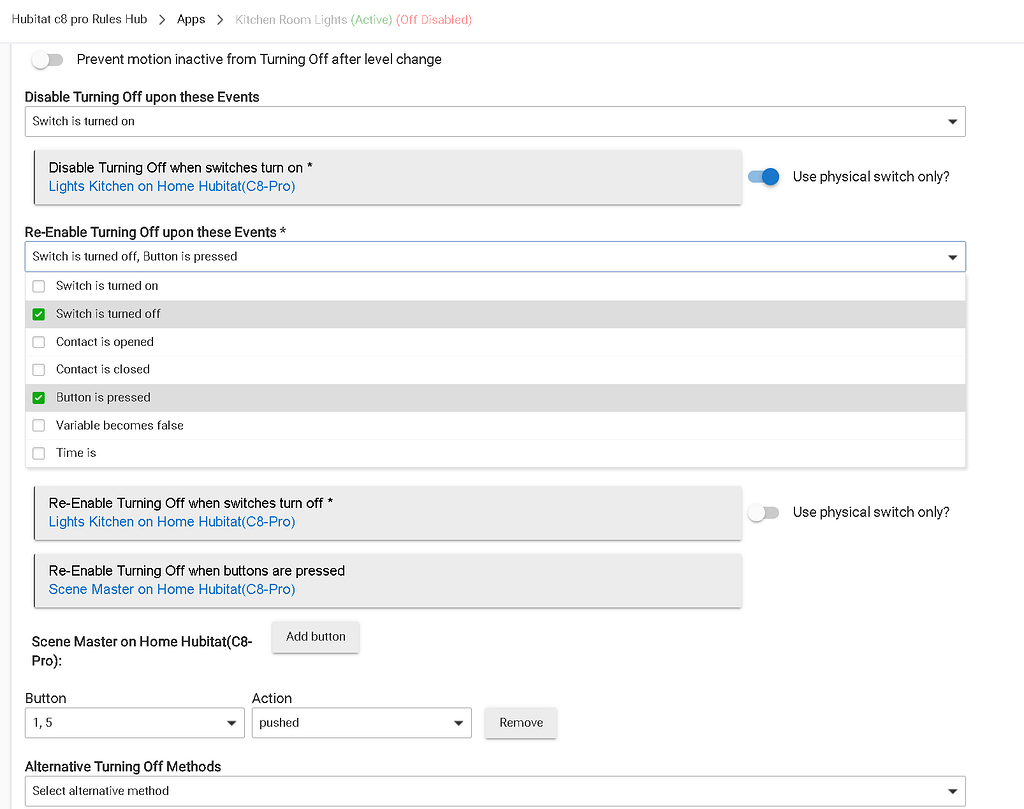
Task: Click the Remove button
Action: 520,723
